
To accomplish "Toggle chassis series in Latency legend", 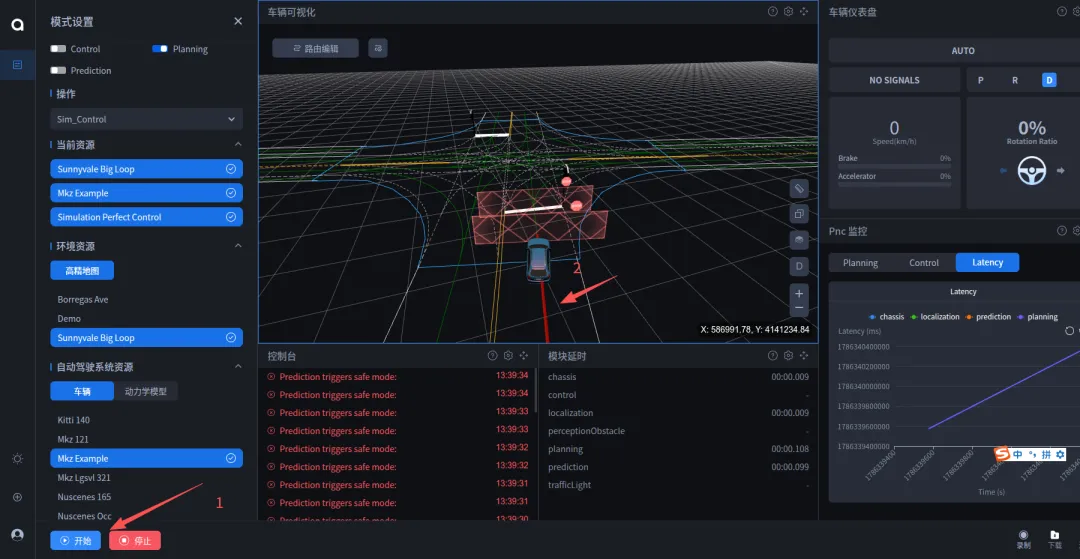I will pyautogui.click(x=886, y=317).
